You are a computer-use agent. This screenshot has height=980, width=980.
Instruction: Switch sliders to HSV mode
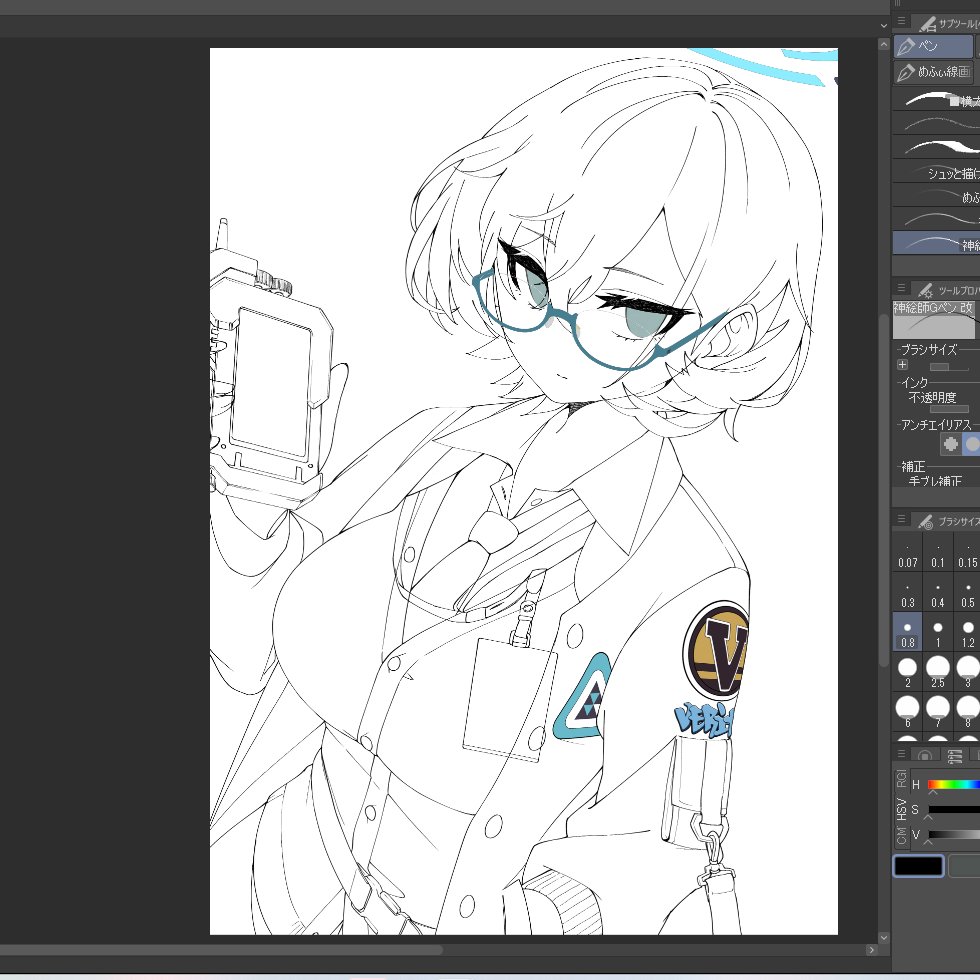[x=901, y=809]
